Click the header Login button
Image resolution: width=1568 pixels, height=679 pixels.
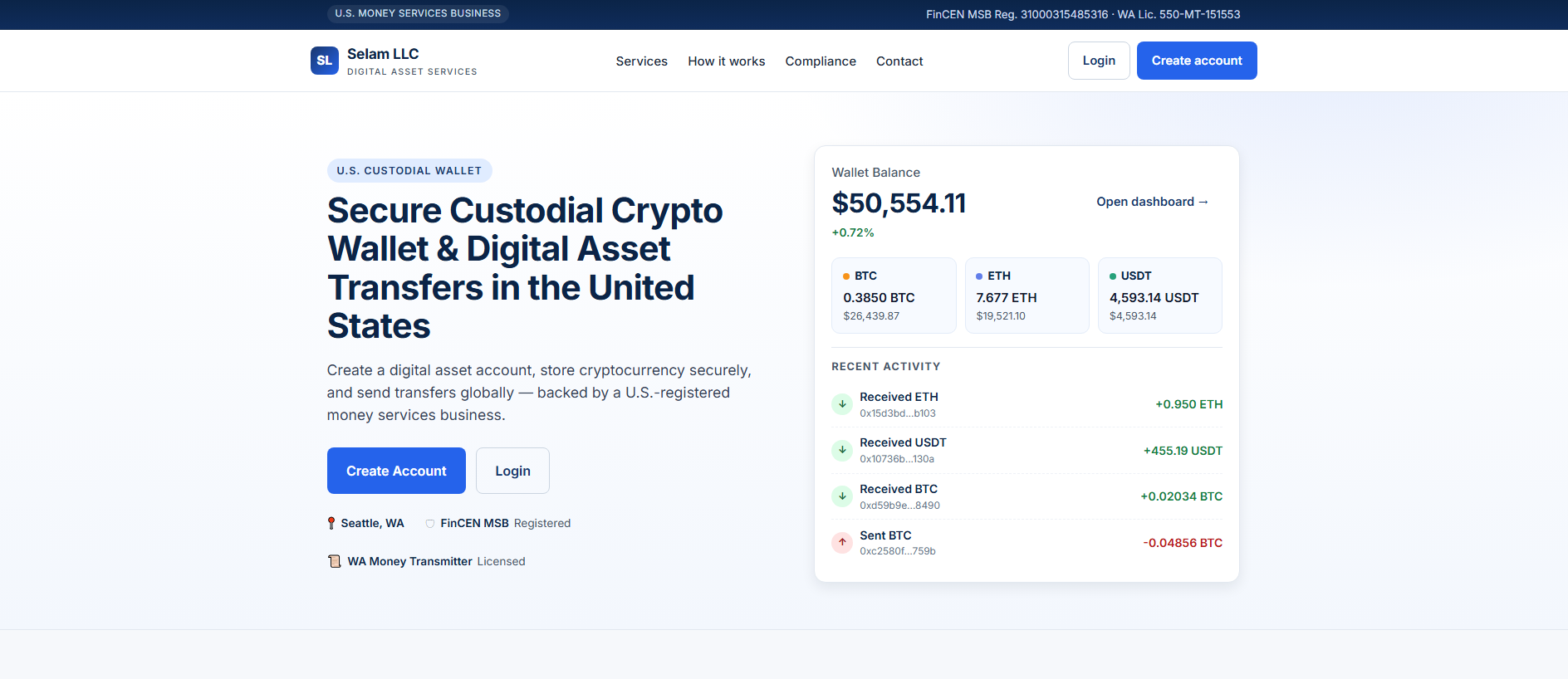pos(1099,61)
